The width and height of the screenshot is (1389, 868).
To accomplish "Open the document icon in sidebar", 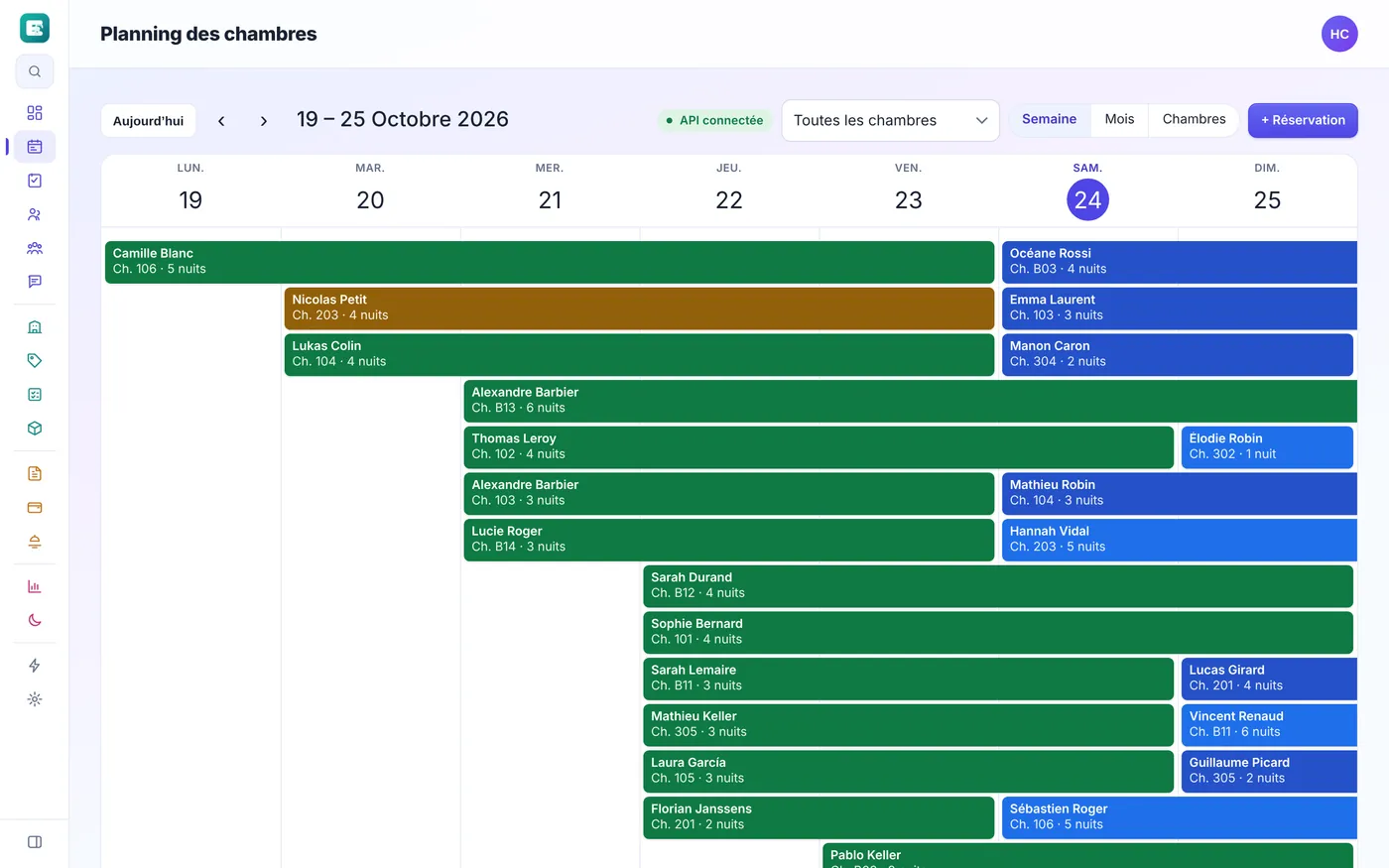I will click(x=35, y=474).
